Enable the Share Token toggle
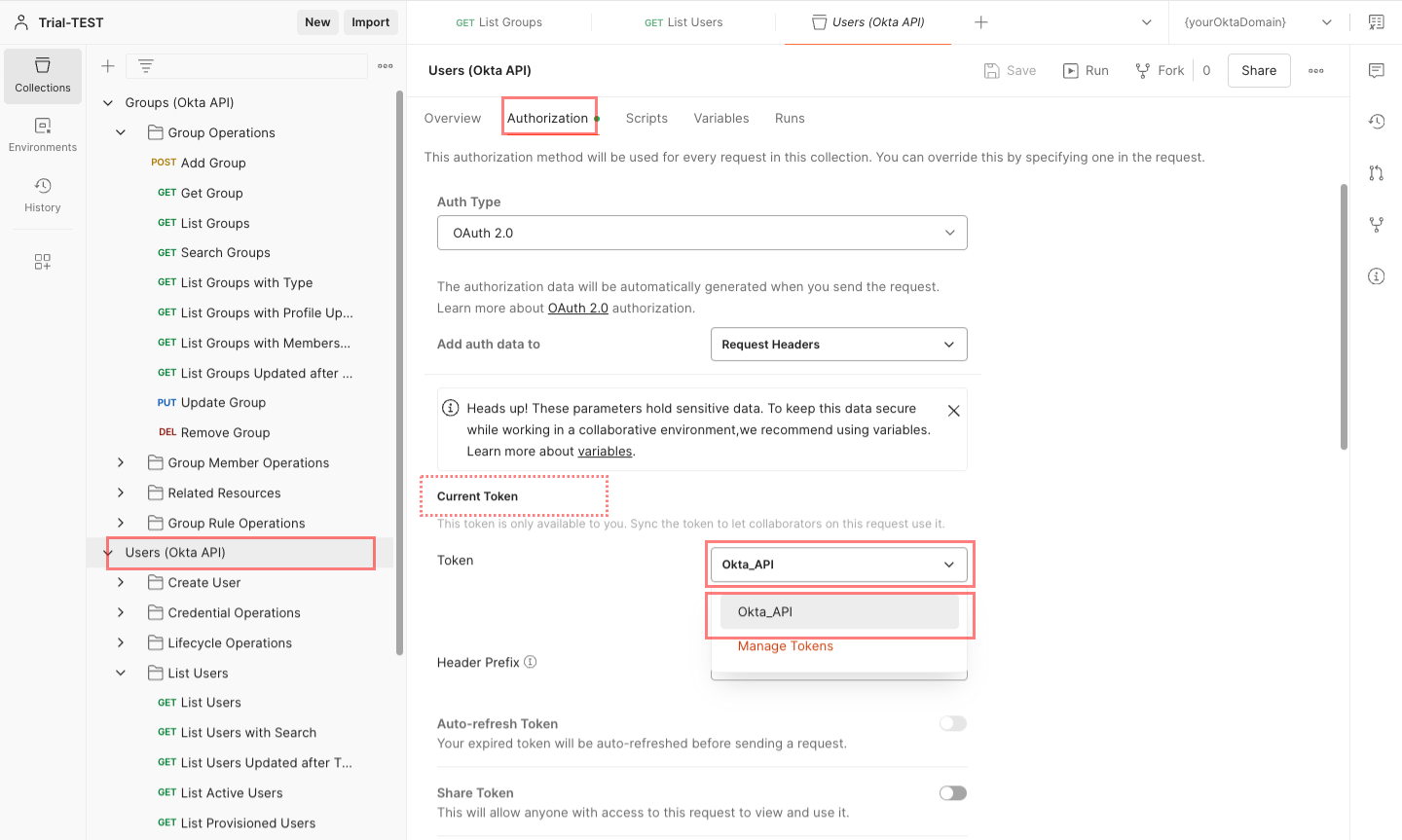Viewport: 1402px width, 840px height. pyautogui.click(x=952, y=793)
